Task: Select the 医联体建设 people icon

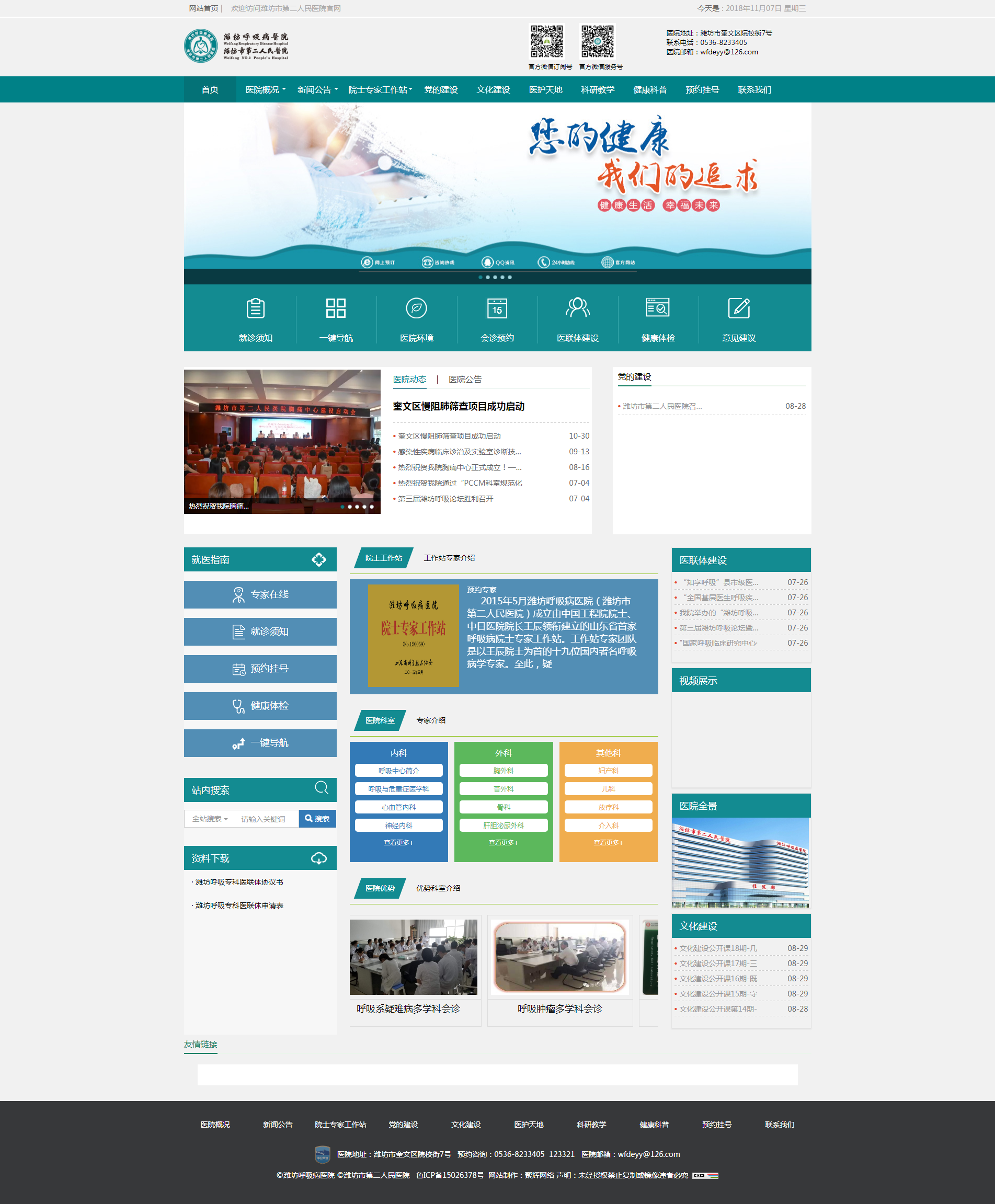Action: 577,308
